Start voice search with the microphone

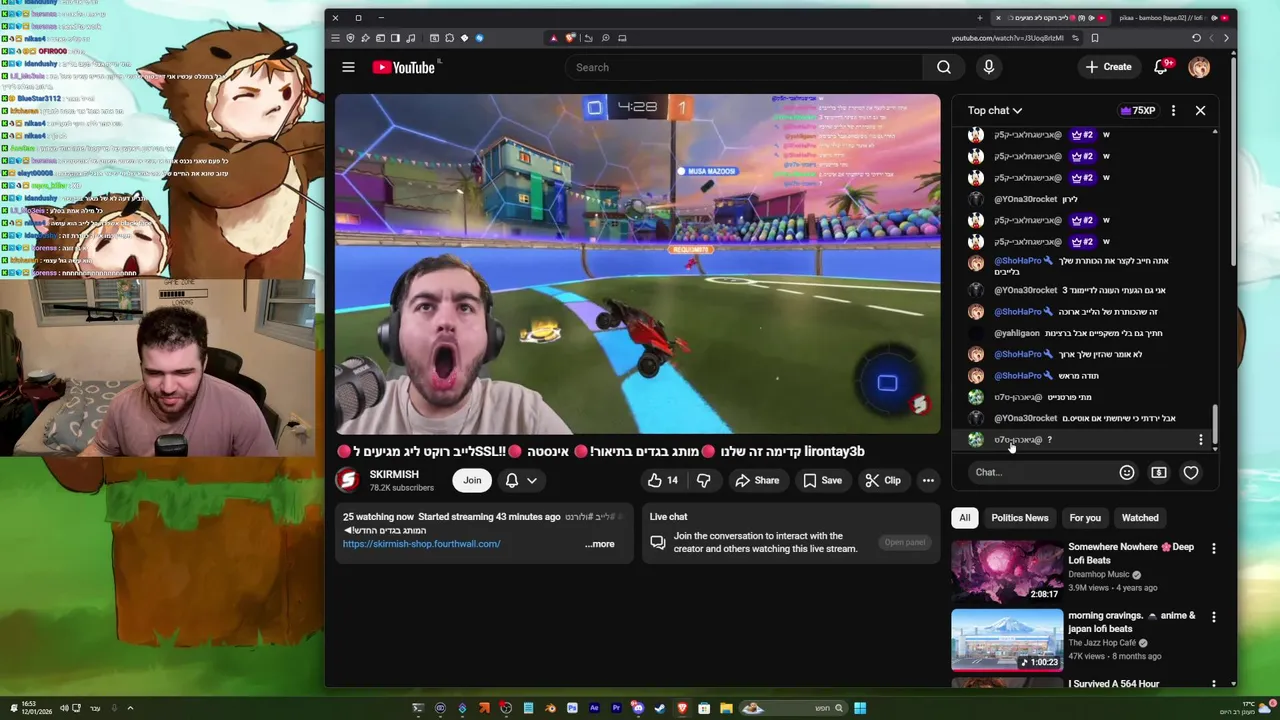coord(988,67)
